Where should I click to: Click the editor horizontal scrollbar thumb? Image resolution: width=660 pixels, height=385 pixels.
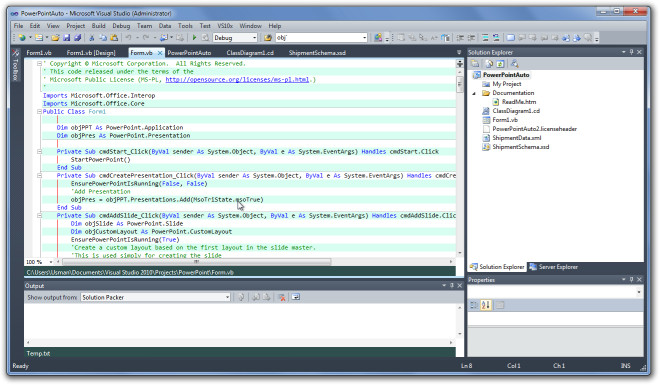(x=197, y=262)
